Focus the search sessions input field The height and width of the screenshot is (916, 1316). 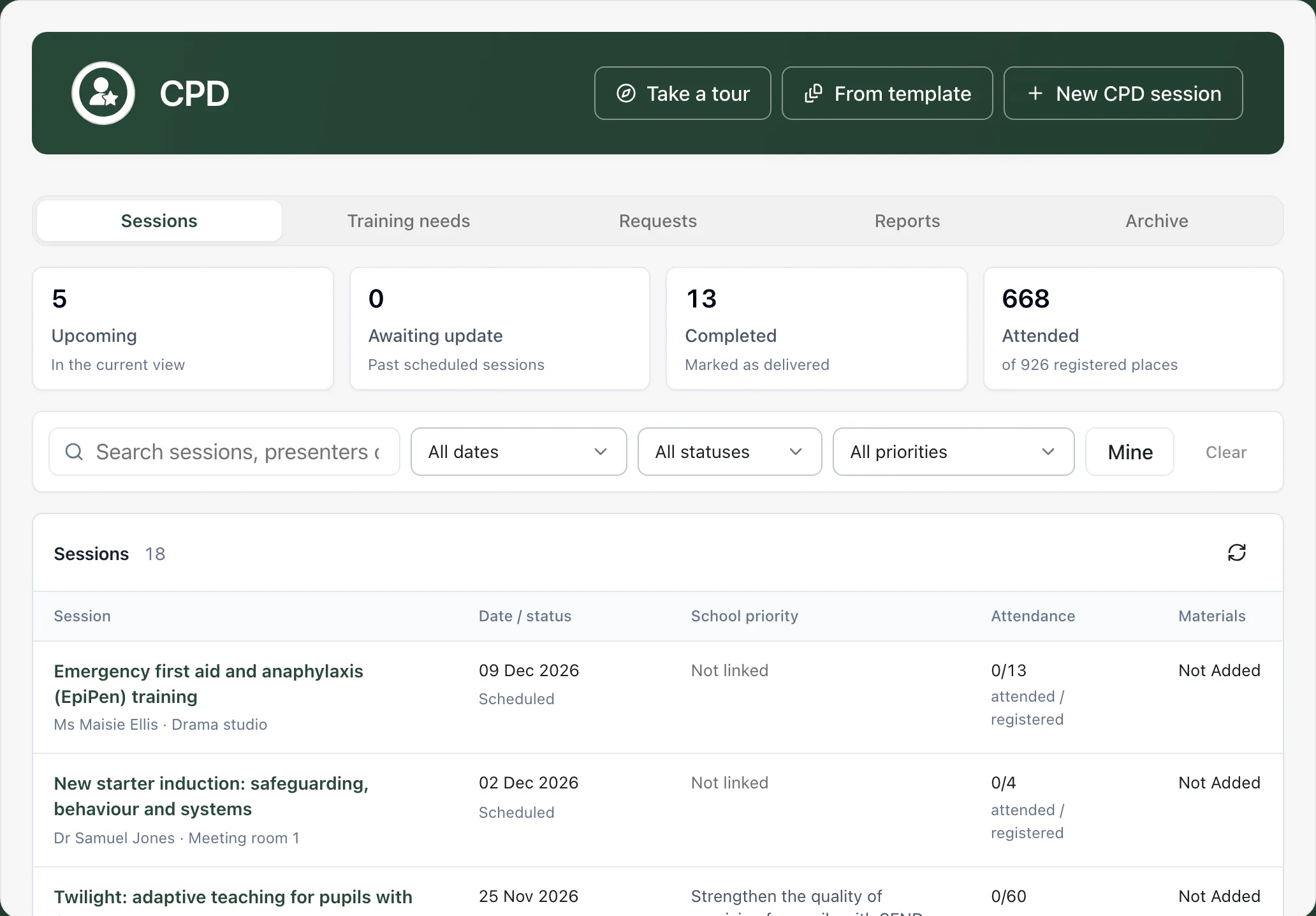(x=224, y=452)
